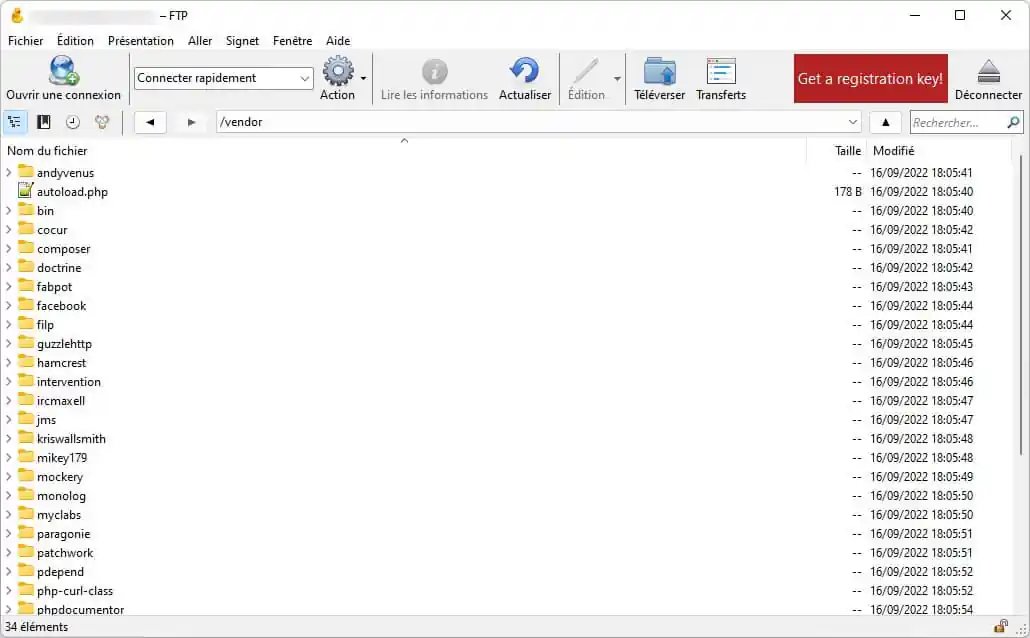
Task: Select the pdepend folder row
Action: click(506, 572)
